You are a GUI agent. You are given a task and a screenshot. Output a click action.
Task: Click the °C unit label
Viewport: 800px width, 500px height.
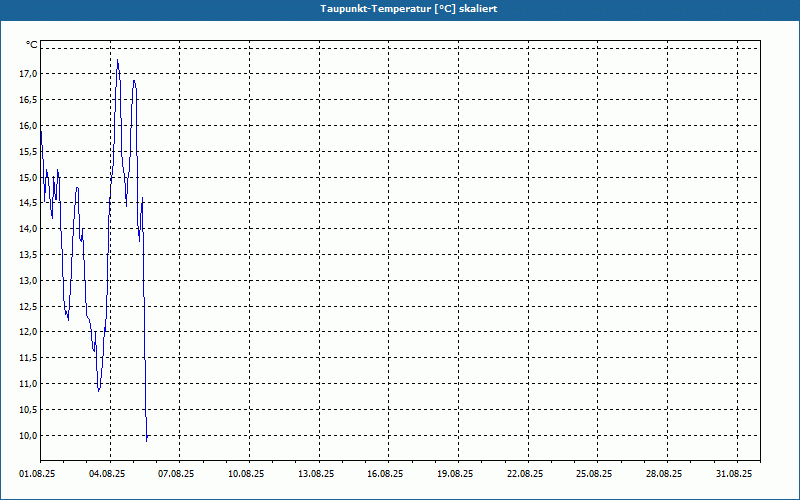(32, 45)
